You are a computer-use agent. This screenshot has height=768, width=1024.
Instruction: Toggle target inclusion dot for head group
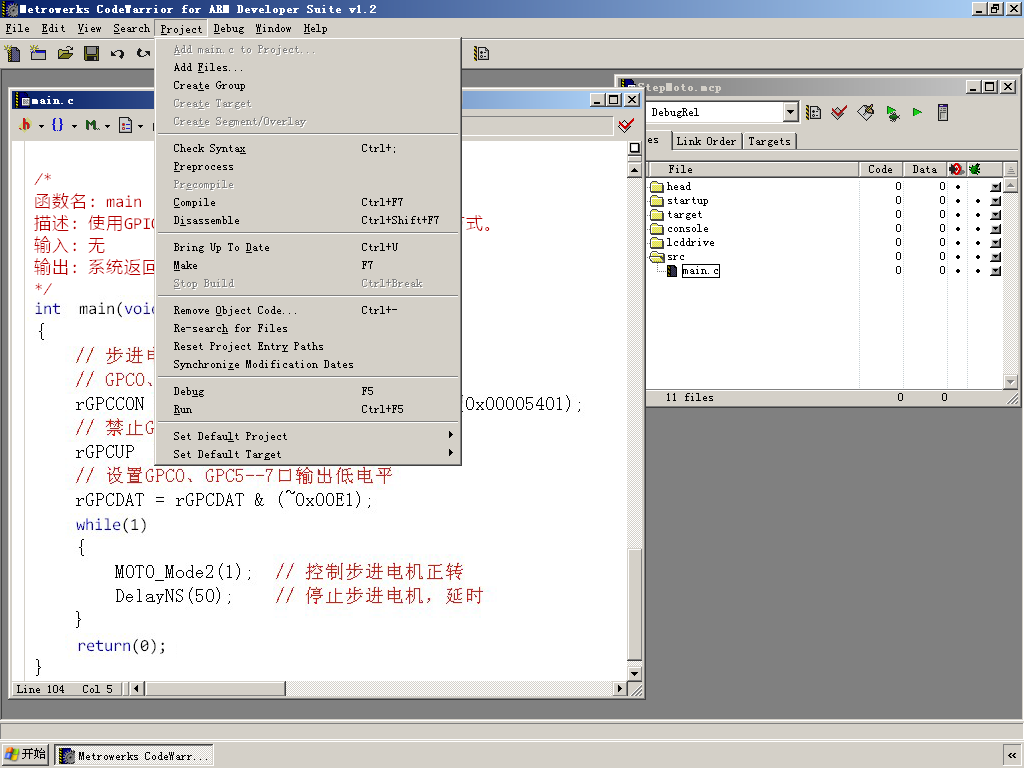pyautogui.click(x=958, y=187)
